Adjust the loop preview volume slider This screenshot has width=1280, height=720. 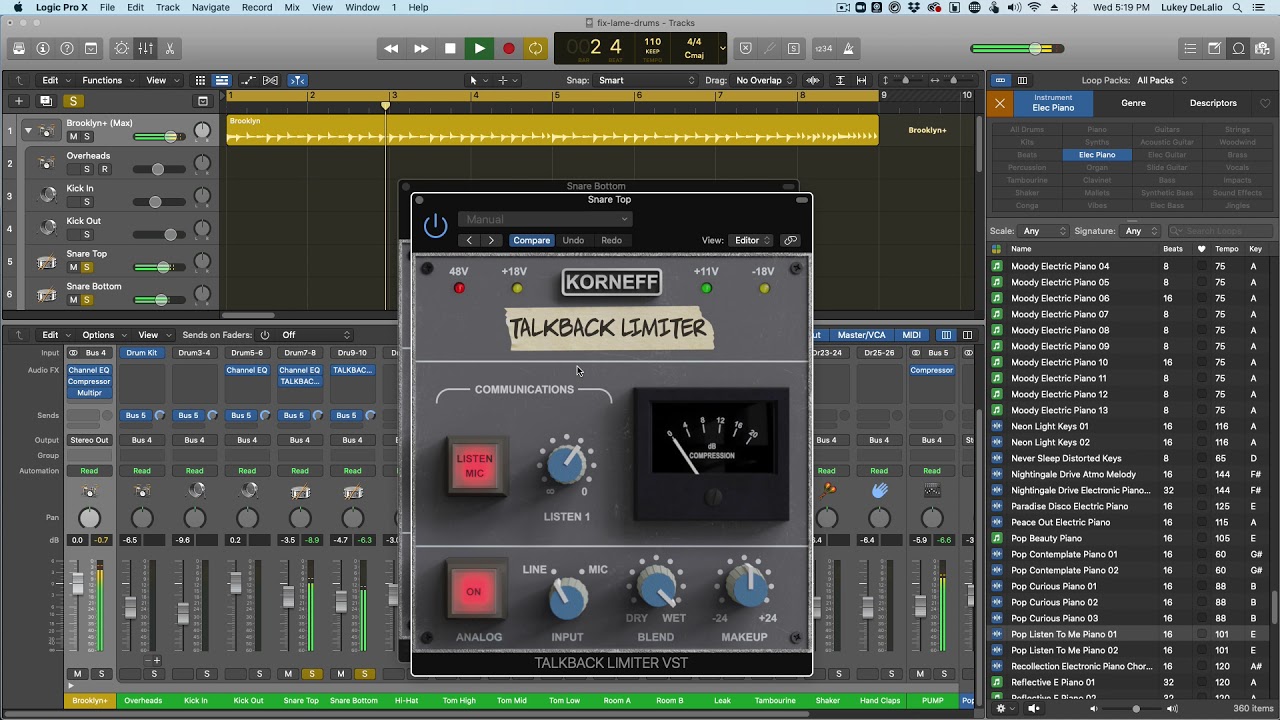coord(1135,708)
